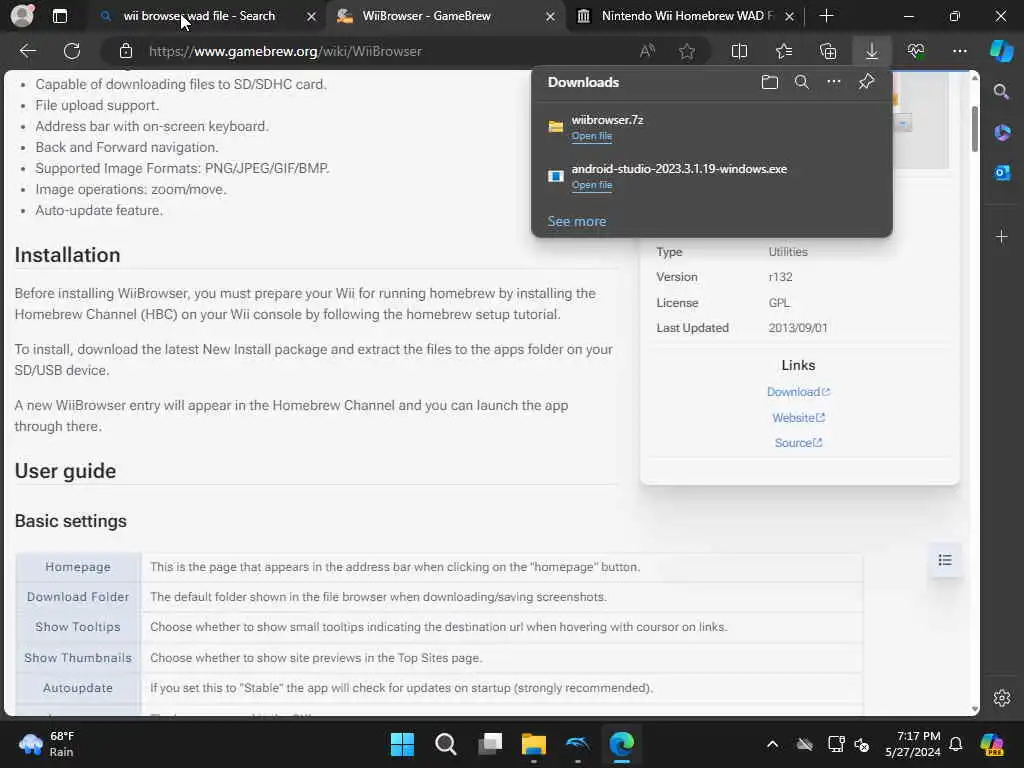This screenshot has width=1024, height=768.
Task: Switch to wii browser wad file Search tab
Action: click(x=199, y=16)
